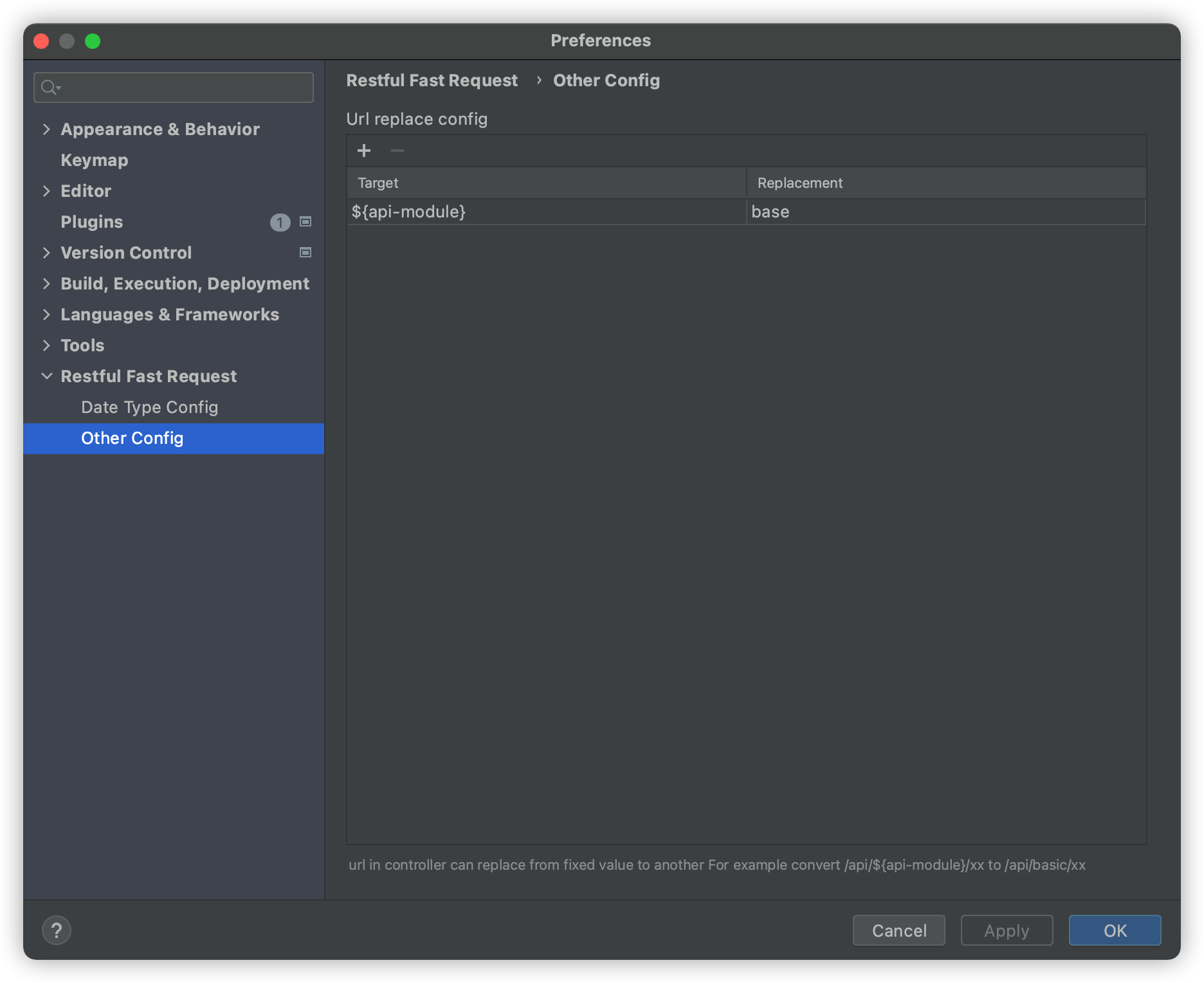Click the help question mark icon
Screen dimensions: 1204x983
[57, 930]
